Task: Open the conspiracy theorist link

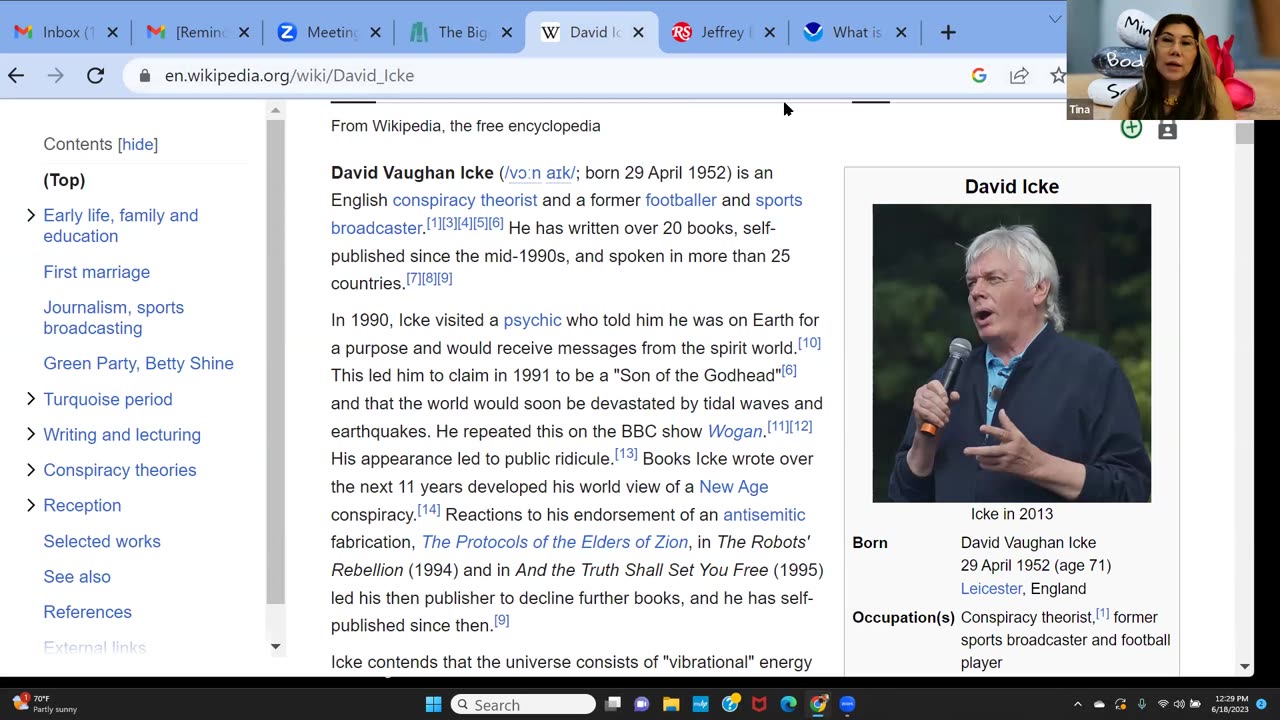Action: pos(465,200)
